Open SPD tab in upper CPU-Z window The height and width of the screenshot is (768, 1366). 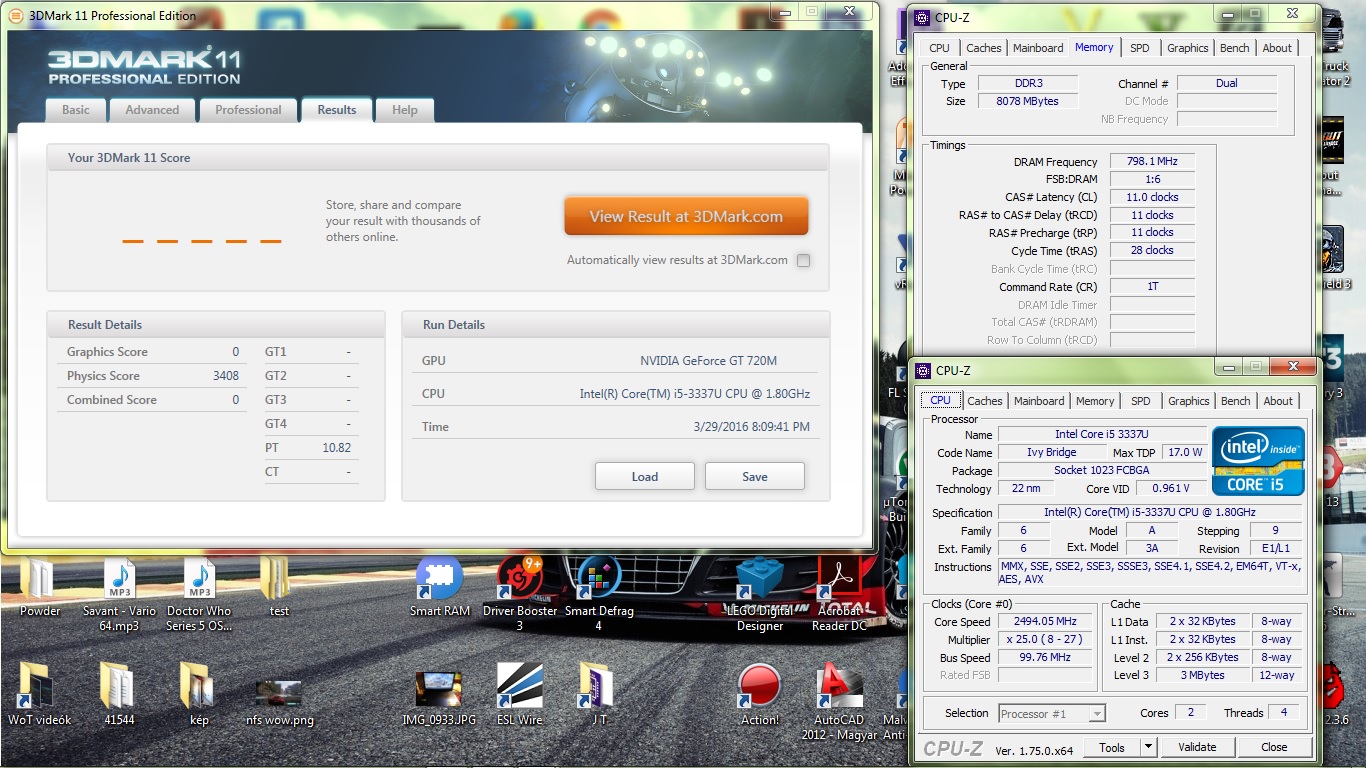coord(1139,48)
